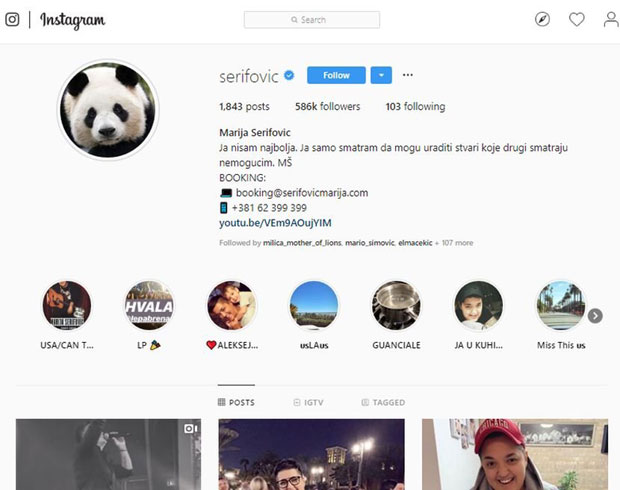Screen dimensions: 620x490
Task: Open the Explore compass icon
Action: tap(543, 20)
